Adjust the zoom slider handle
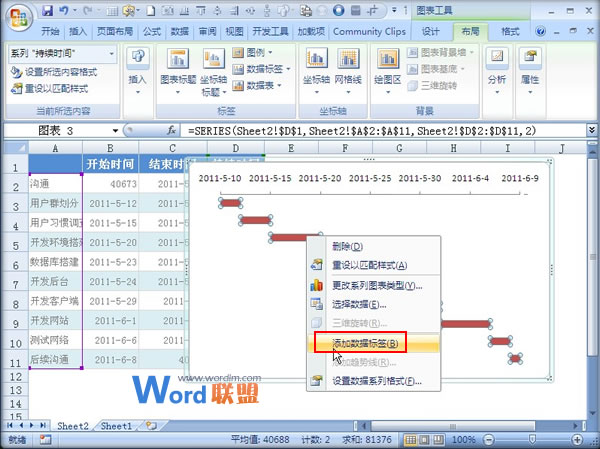The width and height of the screenshot is (600, 449). (x=532, y=439)
